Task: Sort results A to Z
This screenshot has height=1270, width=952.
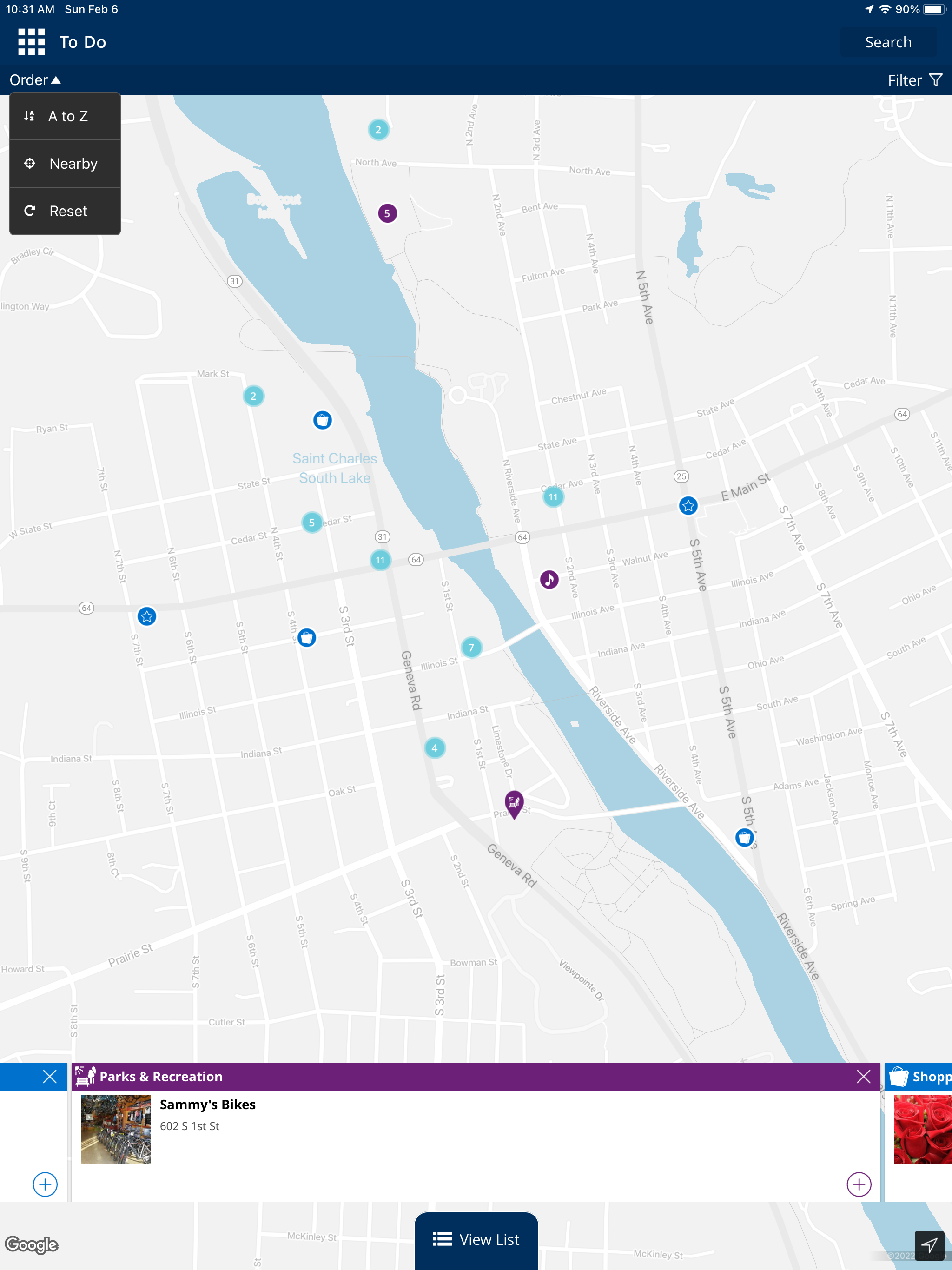Action: click(x=65, y=117)
